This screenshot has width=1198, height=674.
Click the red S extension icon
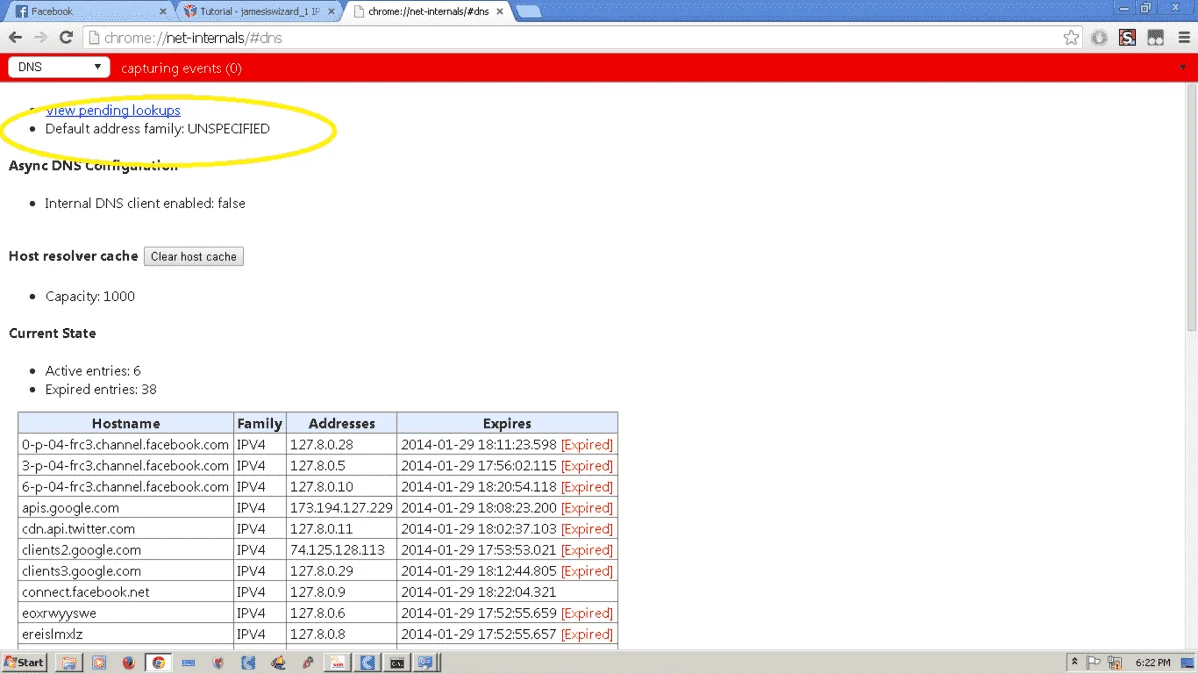click(1127, 37)
